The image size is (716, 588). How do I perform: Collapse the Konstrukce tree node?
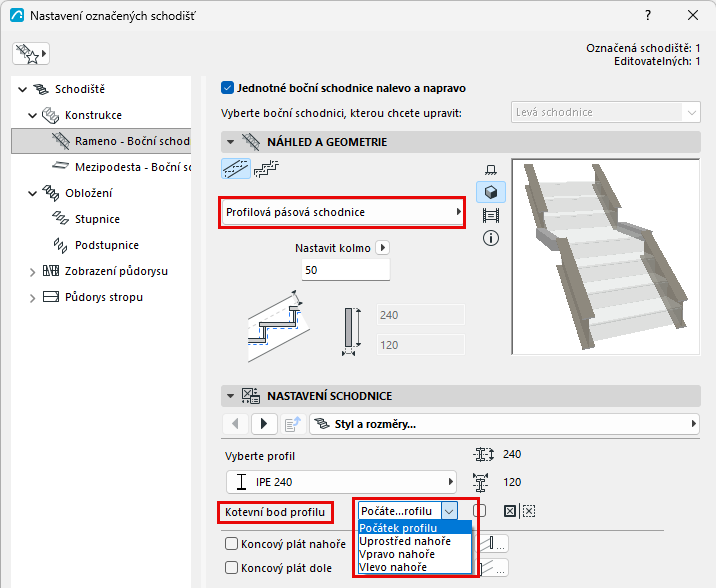32,116
